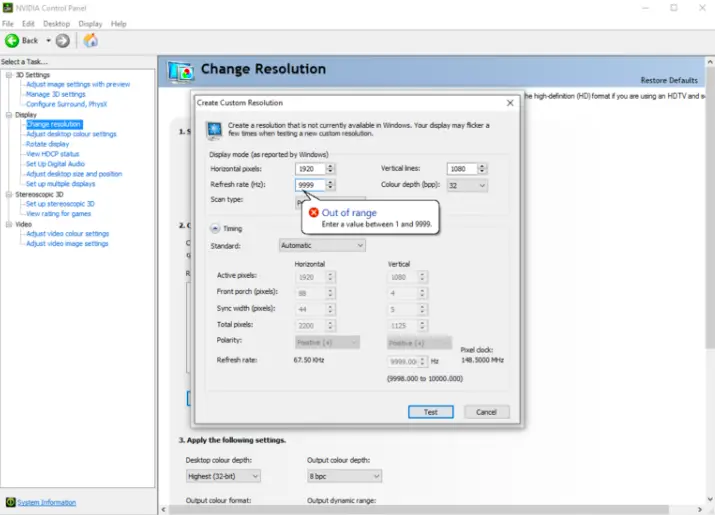The width and height of the screenshot is (715, 515).
Task: Click the 'Out of range' error text
Action: (349, 213)
